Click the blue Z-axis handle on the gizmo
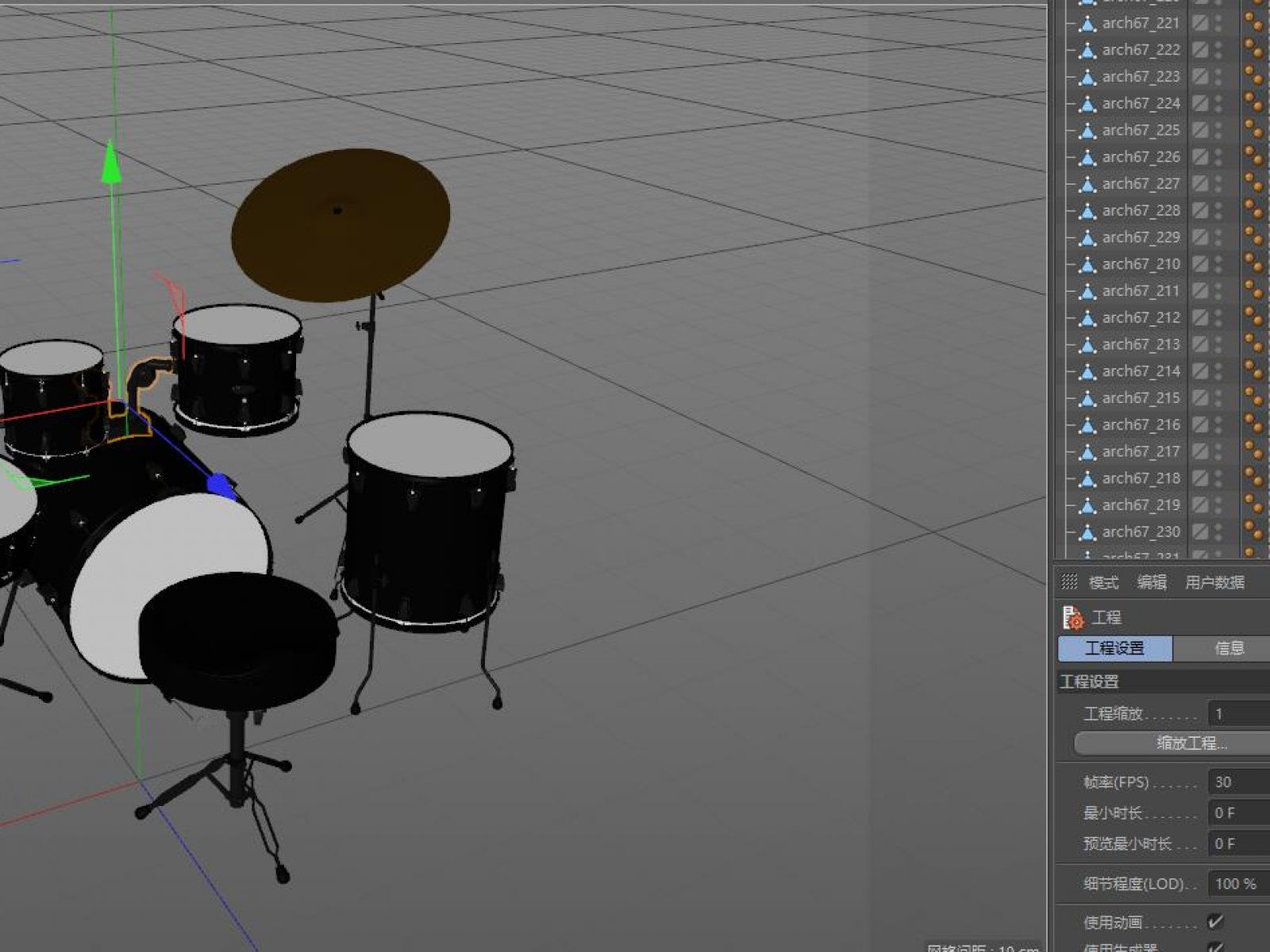Image resolution: width=1270 pixels, height=952 pixels. coord(220,485)
